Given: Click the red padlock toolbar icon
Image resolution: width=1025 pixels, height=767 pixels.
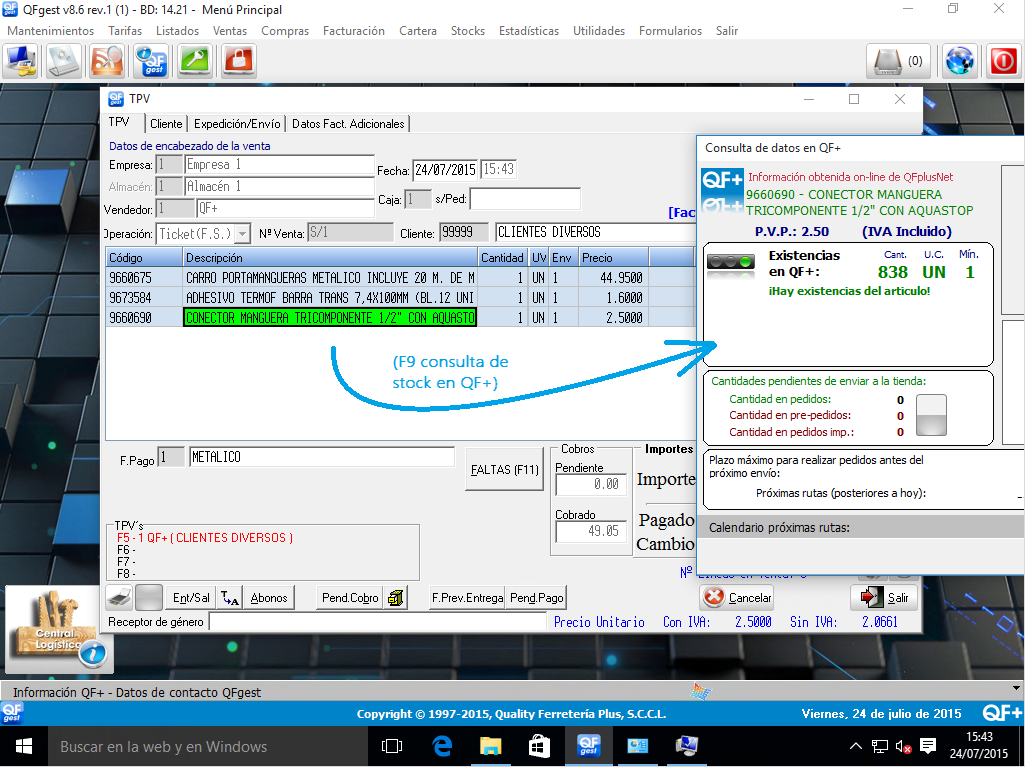Looking at the screenshot, I should point(239,61).
